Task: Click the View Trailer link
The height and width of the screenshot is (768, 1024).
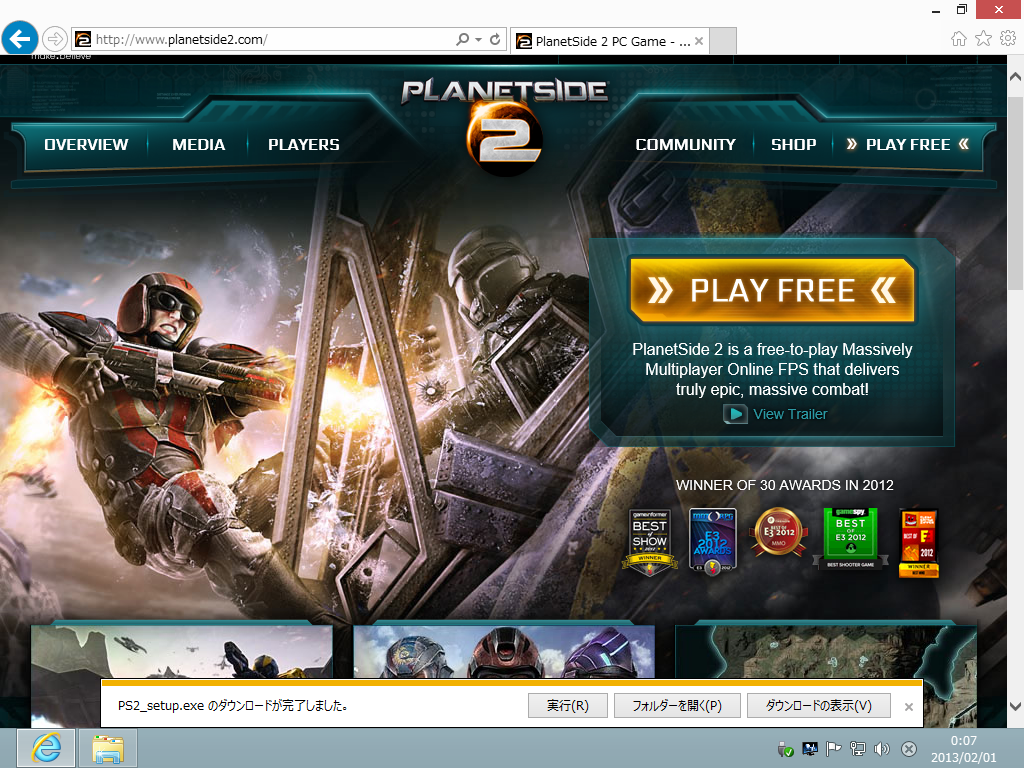Action: tap(790, 414)
